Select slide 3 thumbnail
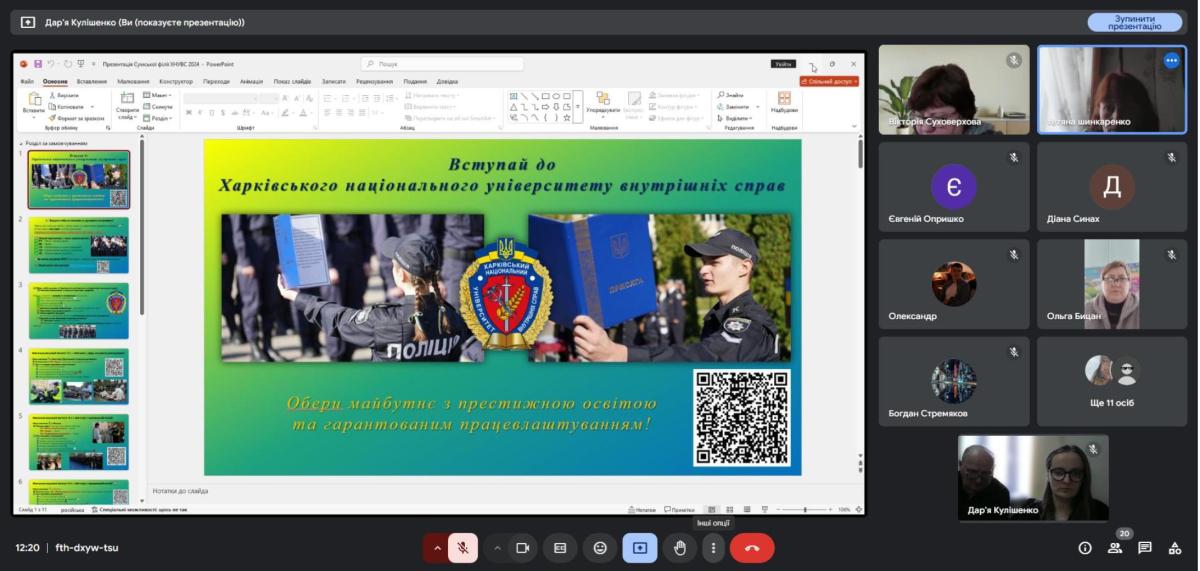The image size is (1200, 571). 79,311
